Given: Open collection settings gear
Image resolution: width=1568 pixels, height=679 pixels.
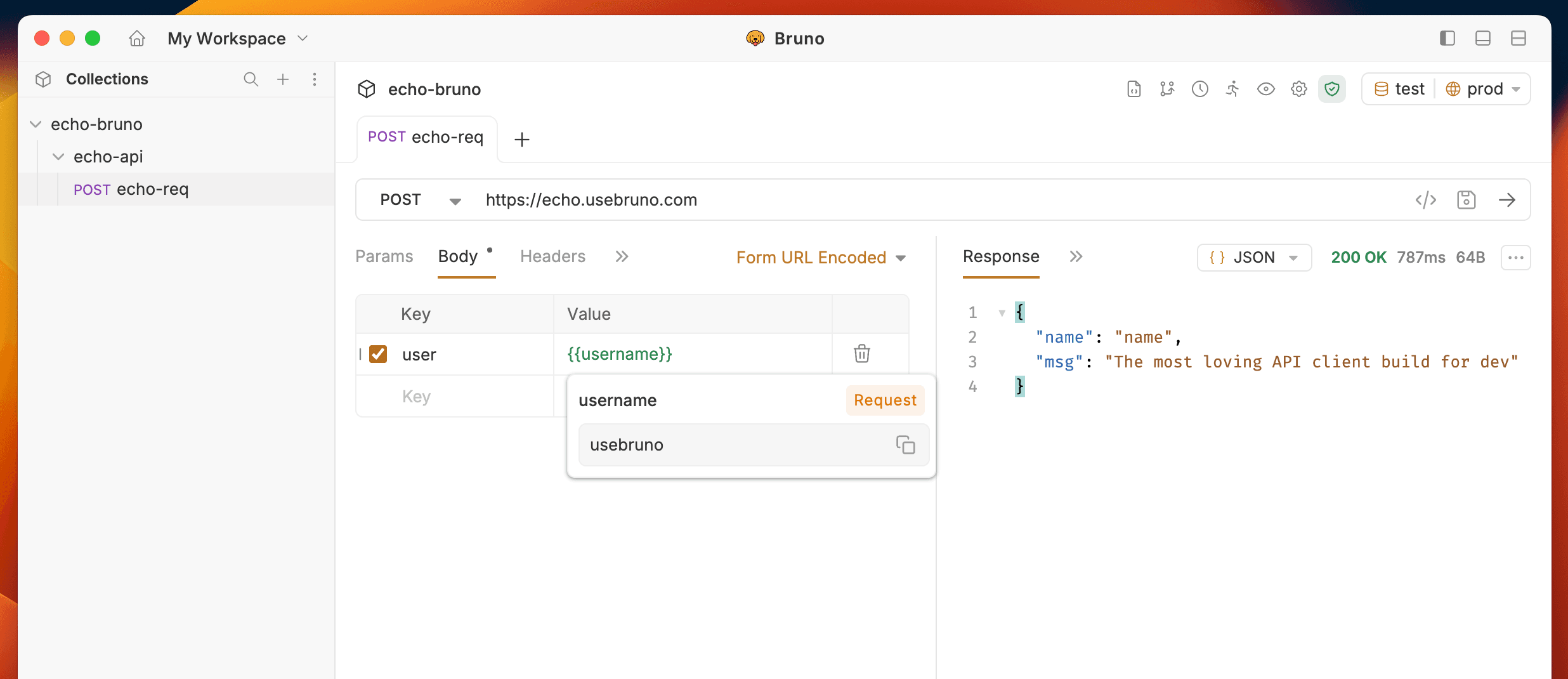Looking at the screenshot, I should click(x=1298, y=89).
